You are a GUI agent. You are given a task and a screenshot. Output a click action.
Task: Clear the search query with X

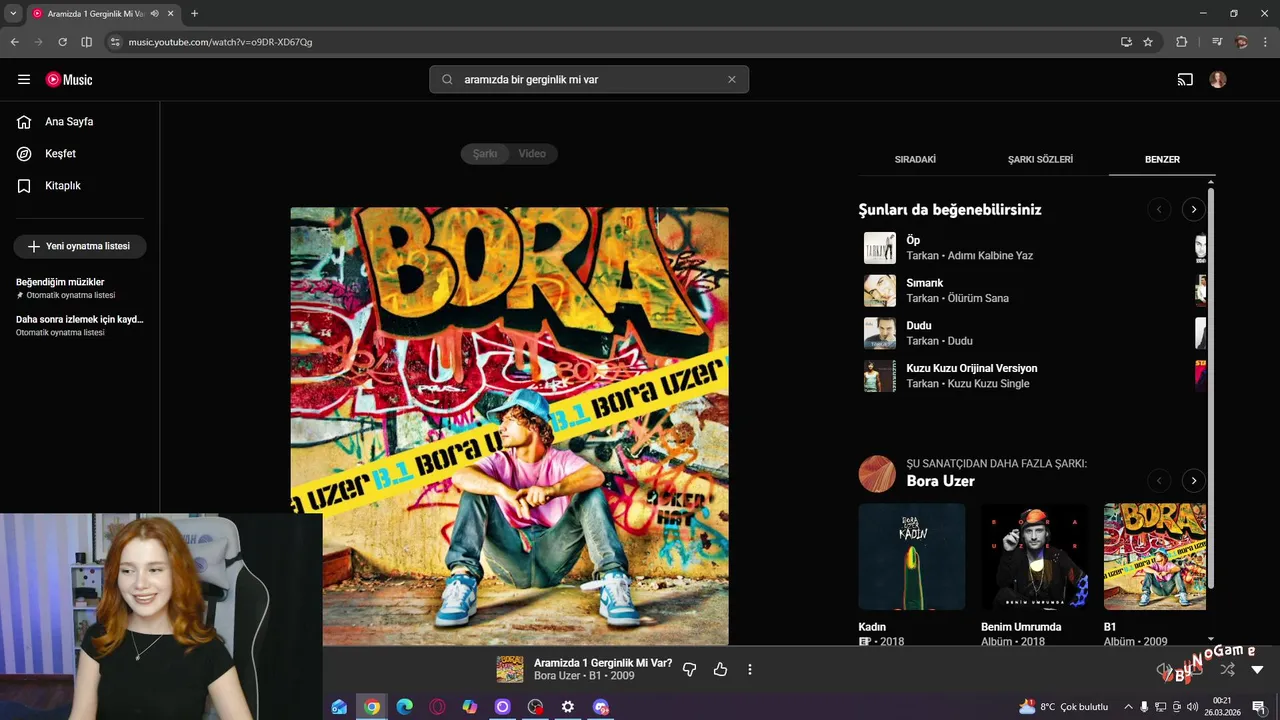point(732,80)
